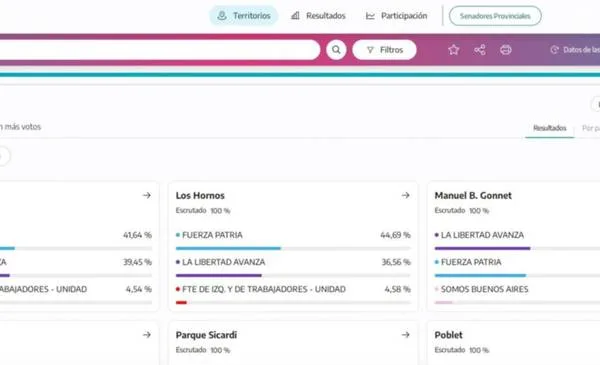Select the underlined Resultados sub-tab

click(x=549, y=128)
